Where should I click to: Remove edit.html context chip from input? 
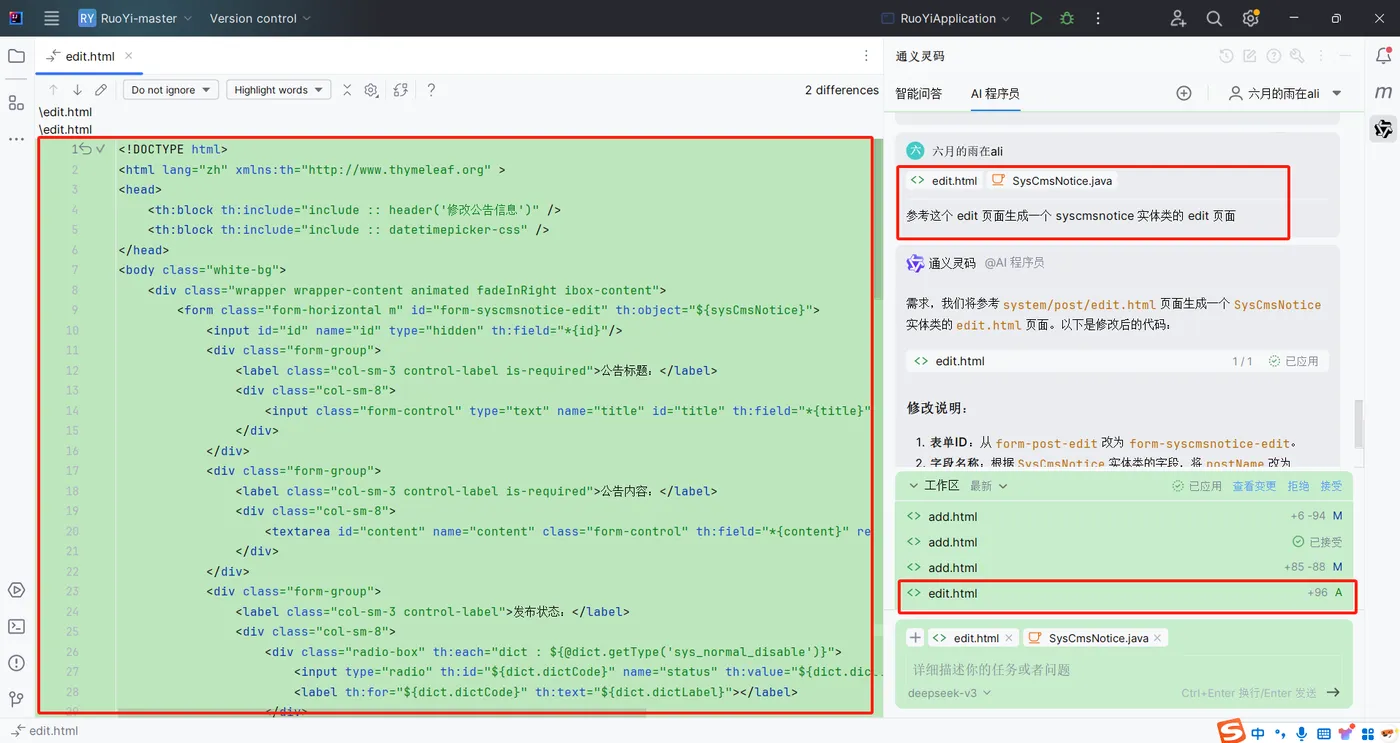pyautogui.click(x=1009, y=638)
